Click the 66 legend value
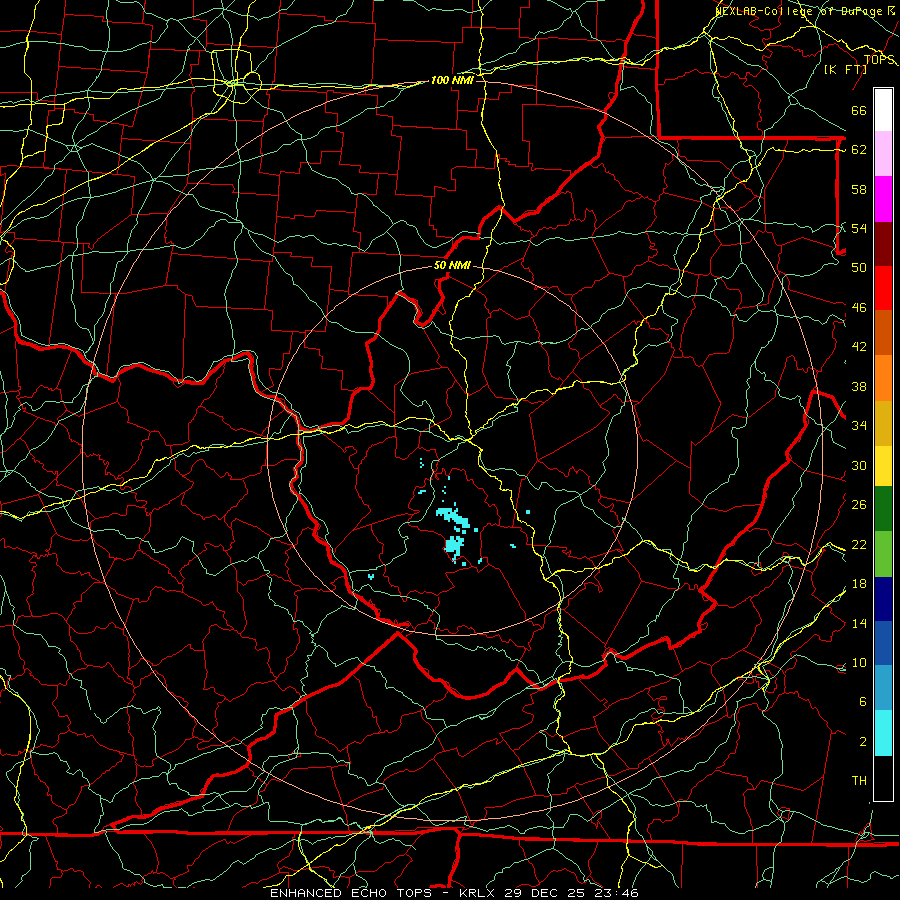 point(859,110)
